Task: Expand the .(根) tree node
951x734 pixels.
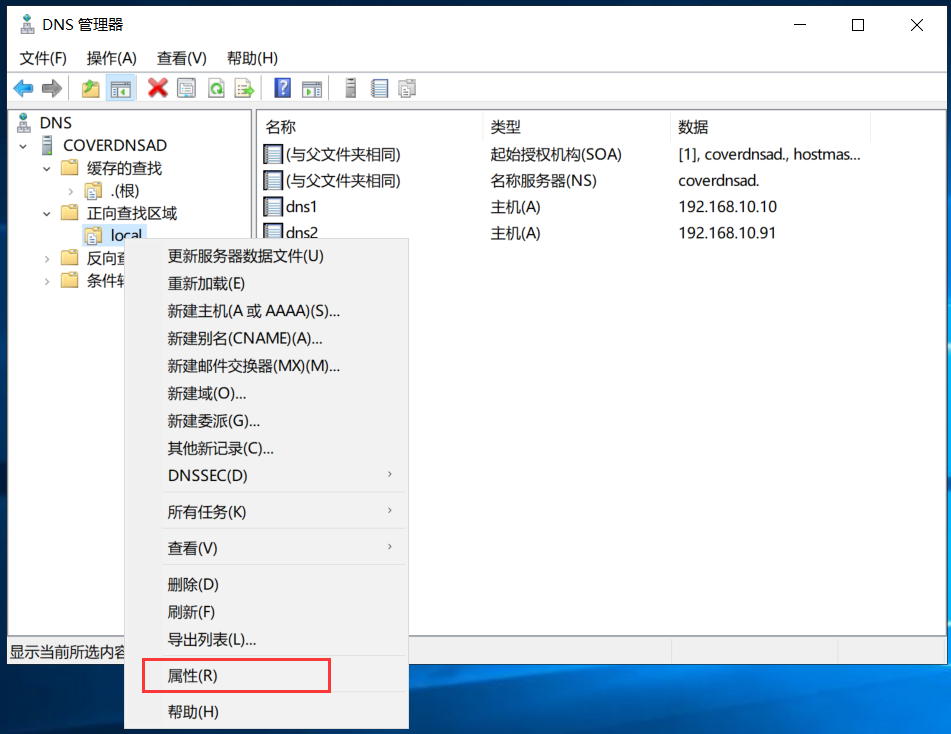Action: coord(70,191)
